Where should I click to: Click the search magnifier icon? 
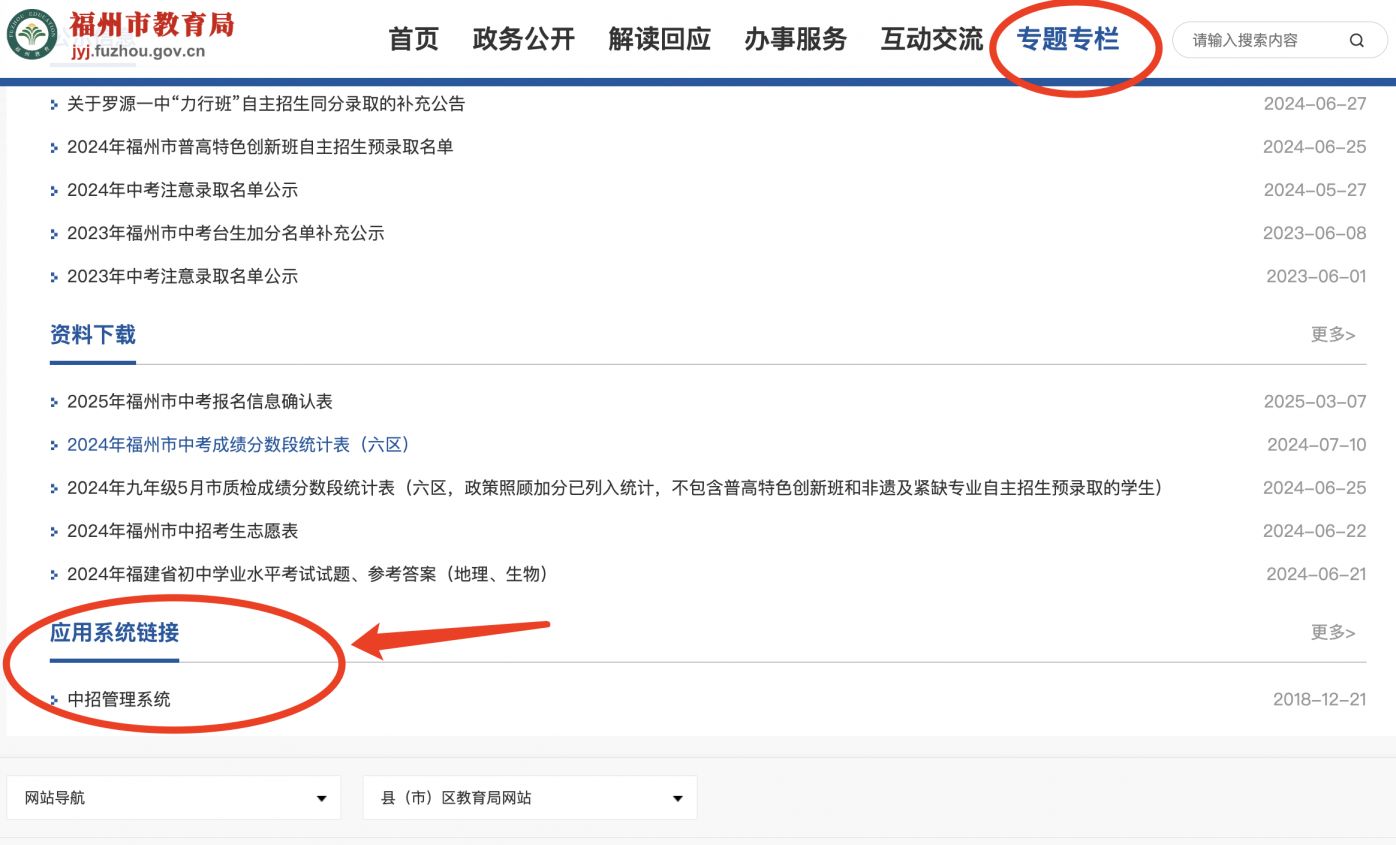click(x=1356, y=41)
